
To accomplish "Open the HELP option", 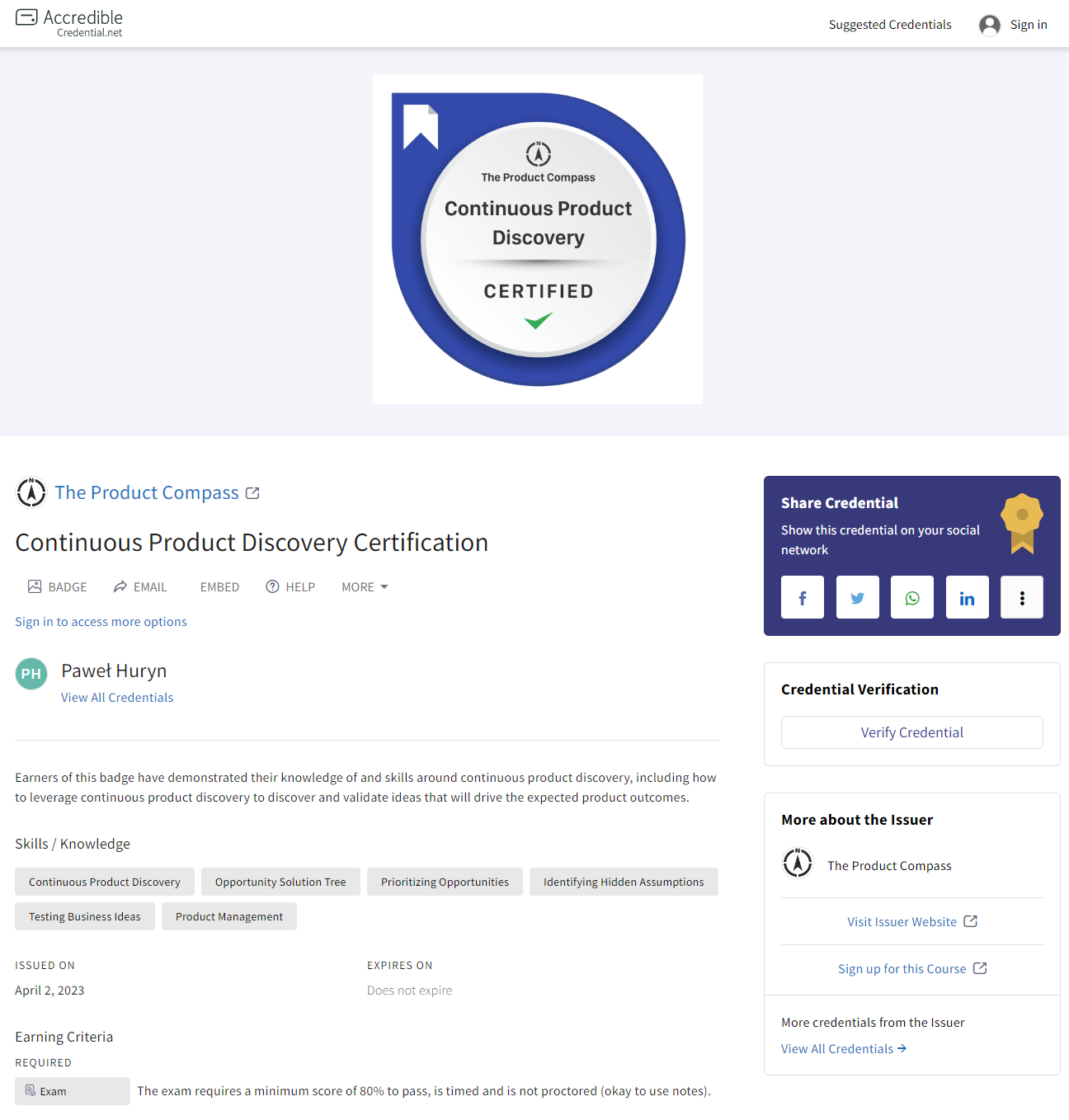I will click(x=290, y=587).
